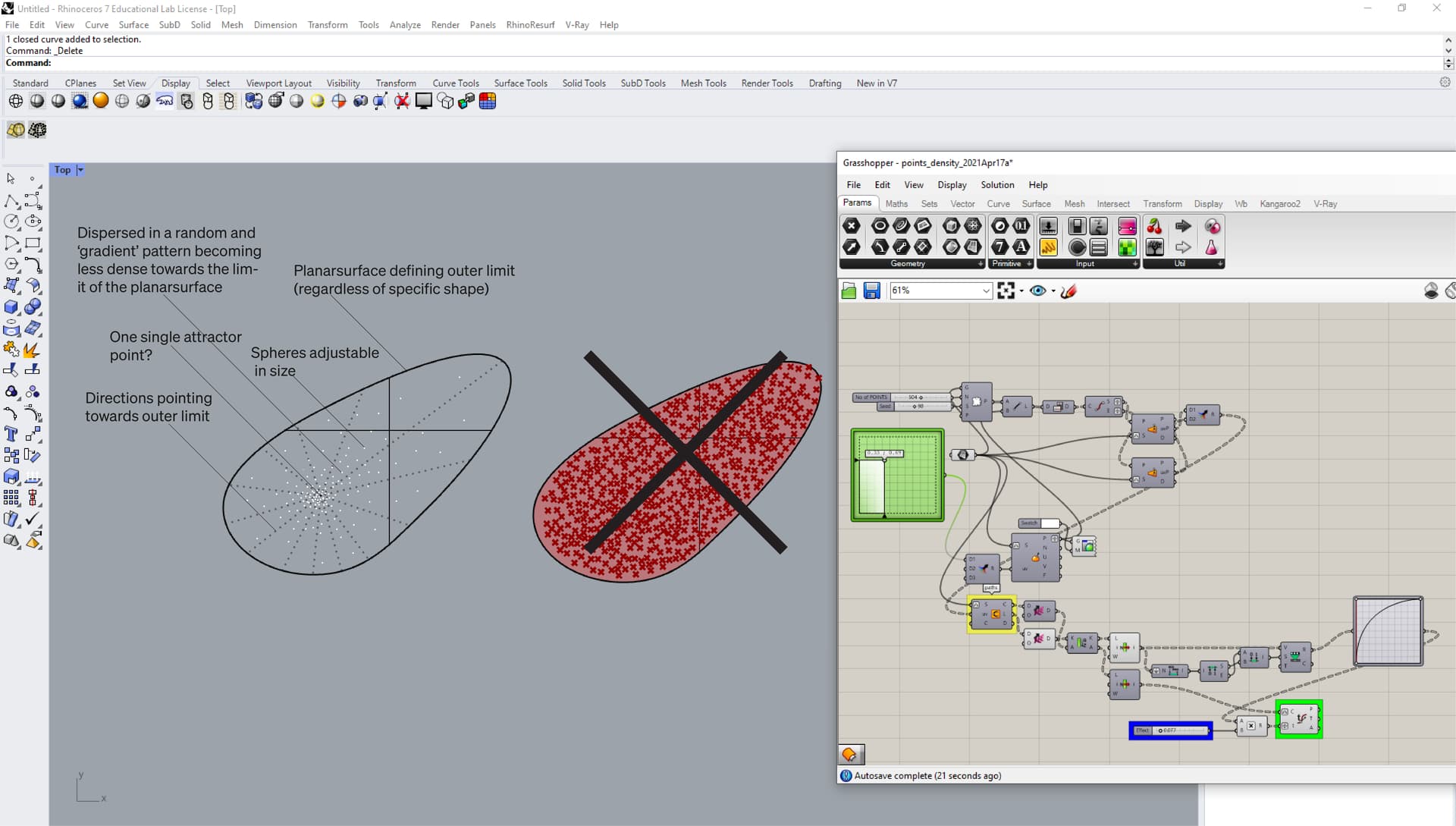Screen dimensions: 1456x826
Task: Click the Grasshopper sketch pencil icon
Action: (1068, 291)
